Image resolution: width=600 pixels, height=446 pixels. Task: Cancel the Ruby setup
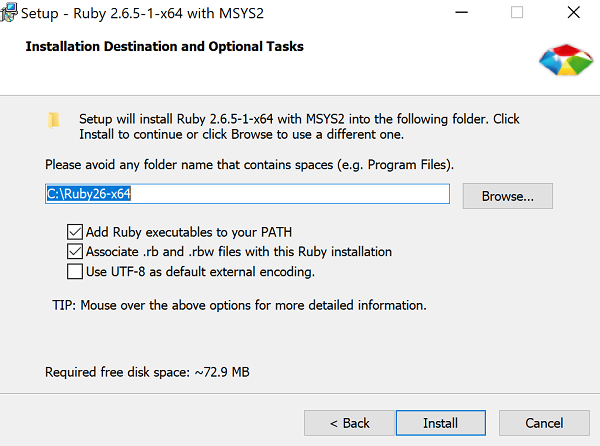544,423
